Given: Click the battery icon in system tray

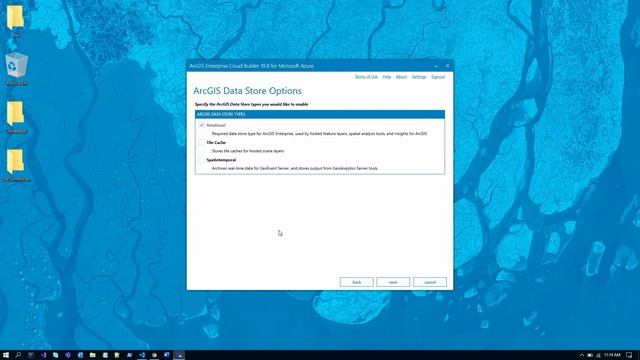Looking at the screenshot, I should pos(590,355).
